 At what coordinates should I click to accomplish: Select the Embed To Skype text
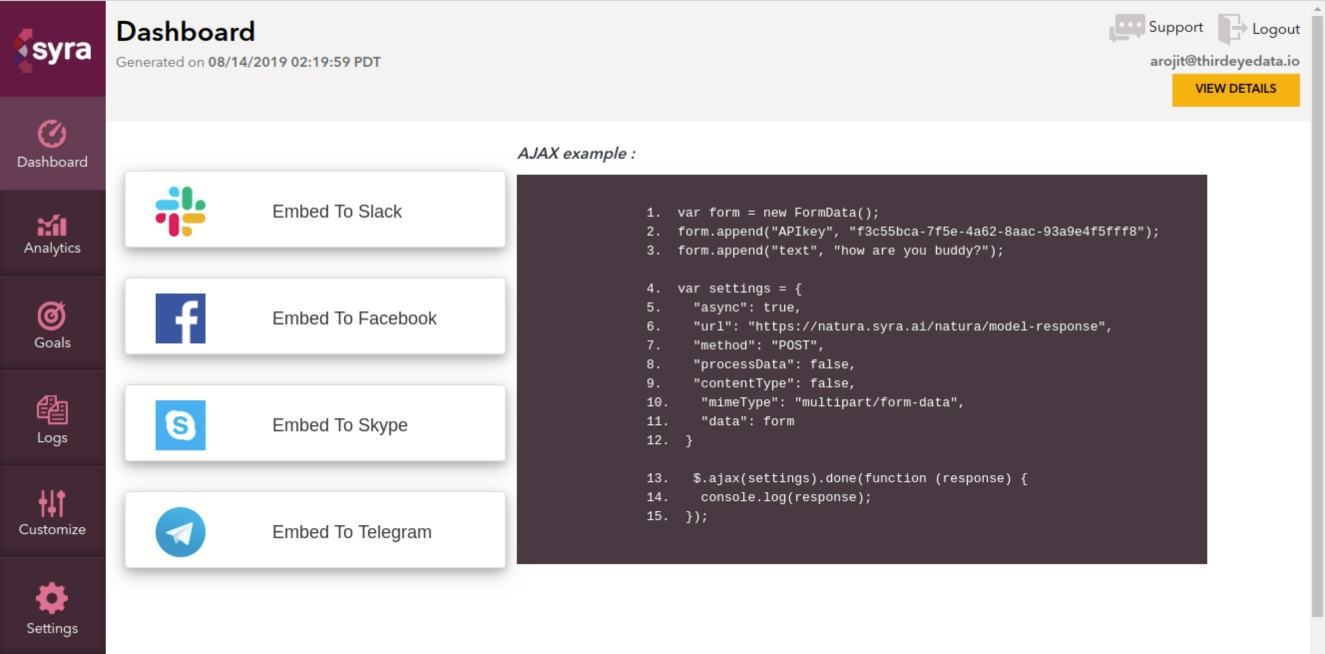coord(340,425)
